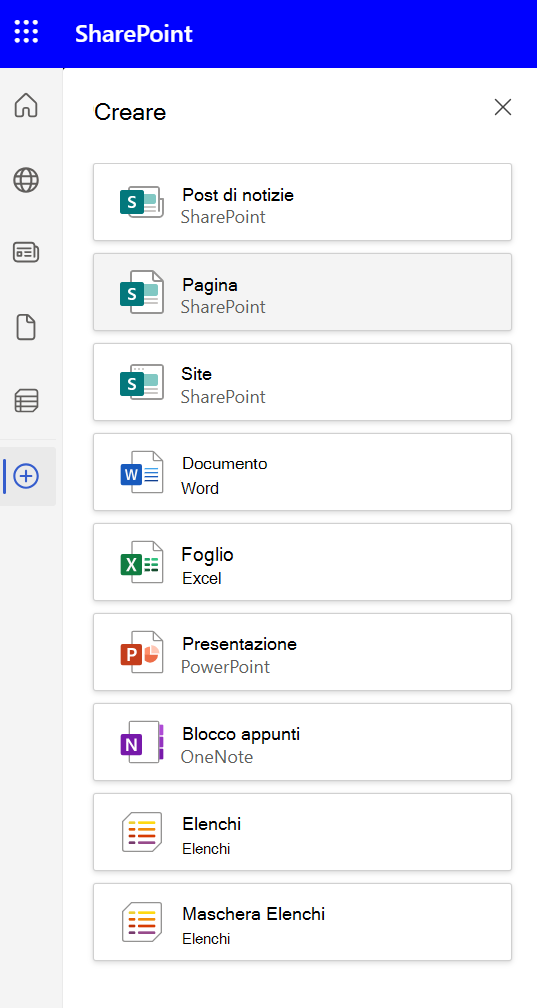This screenshot has height=1008, width=537.
Task: Open My lists icon in sidebar
Action: [x=26, y=401]
